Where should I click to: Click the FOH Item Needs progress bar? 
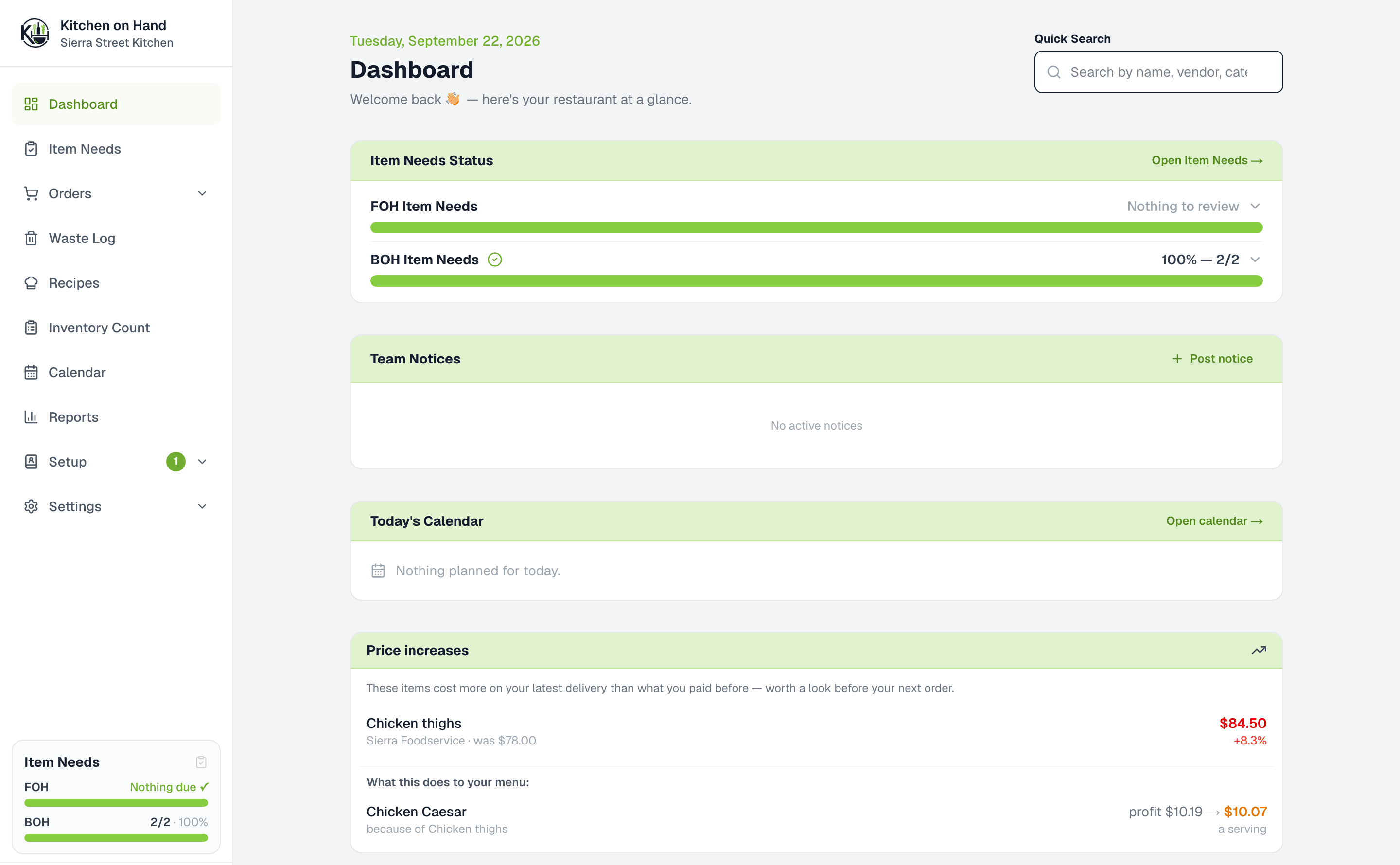(816, 228)
